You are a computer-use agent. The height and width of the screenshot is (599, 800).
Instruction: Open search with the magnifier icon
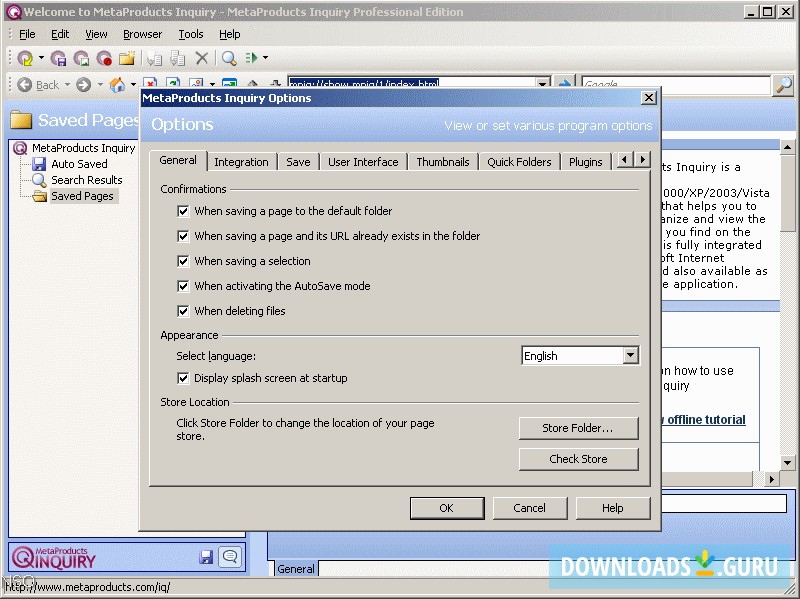[x=228, y=58]
